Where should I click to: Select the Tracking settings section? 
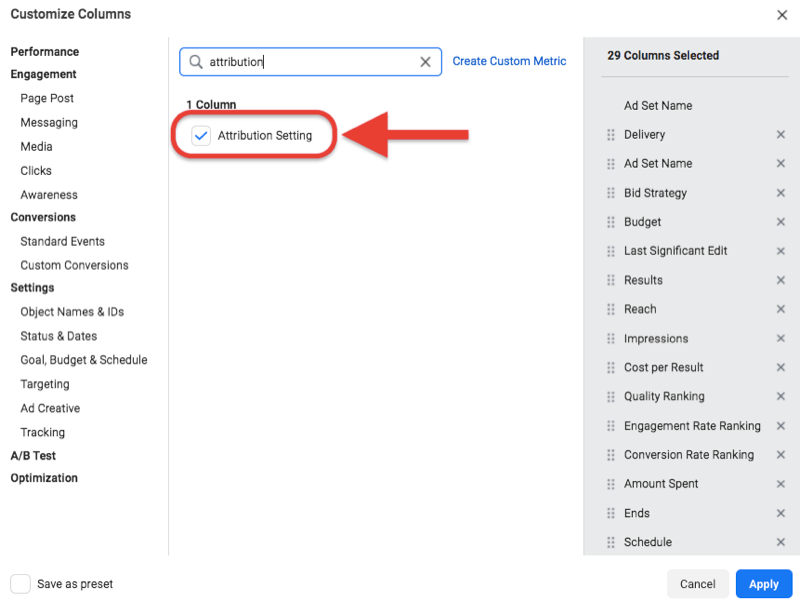pyautogui.click(x=42, y=433)
